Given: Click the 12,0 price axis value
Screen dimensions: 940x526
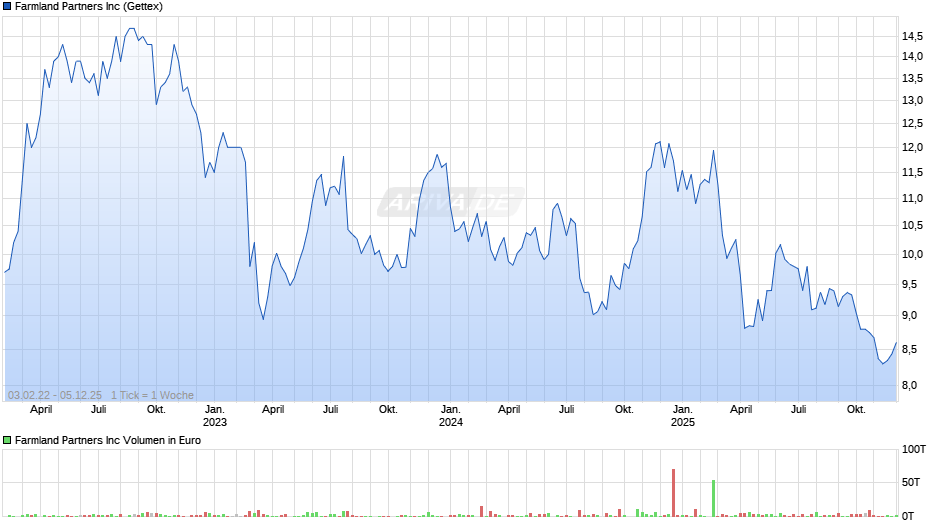Looking at the screenshot, I should 912,148.
